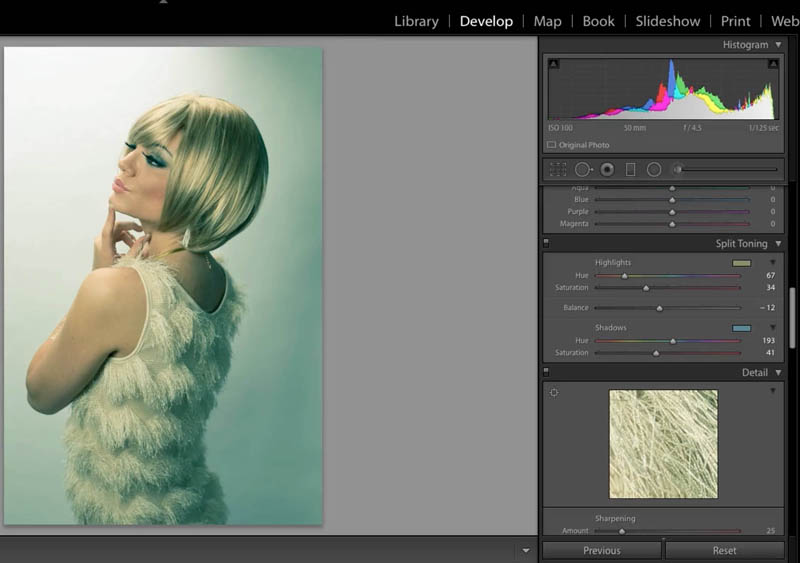Click the detail zoom target picker icon
Screen dimensions: 800x563
point(554,392)
